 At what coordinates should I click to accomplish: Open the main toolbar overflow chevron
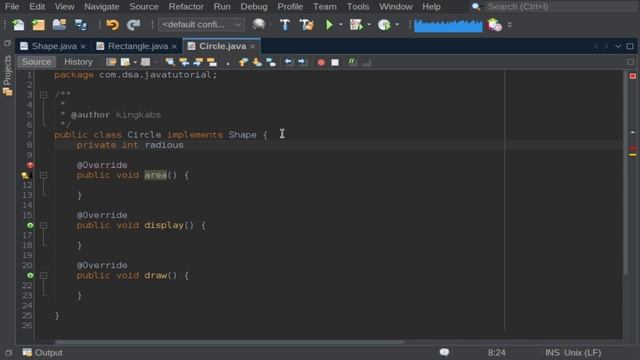[509, 25]
